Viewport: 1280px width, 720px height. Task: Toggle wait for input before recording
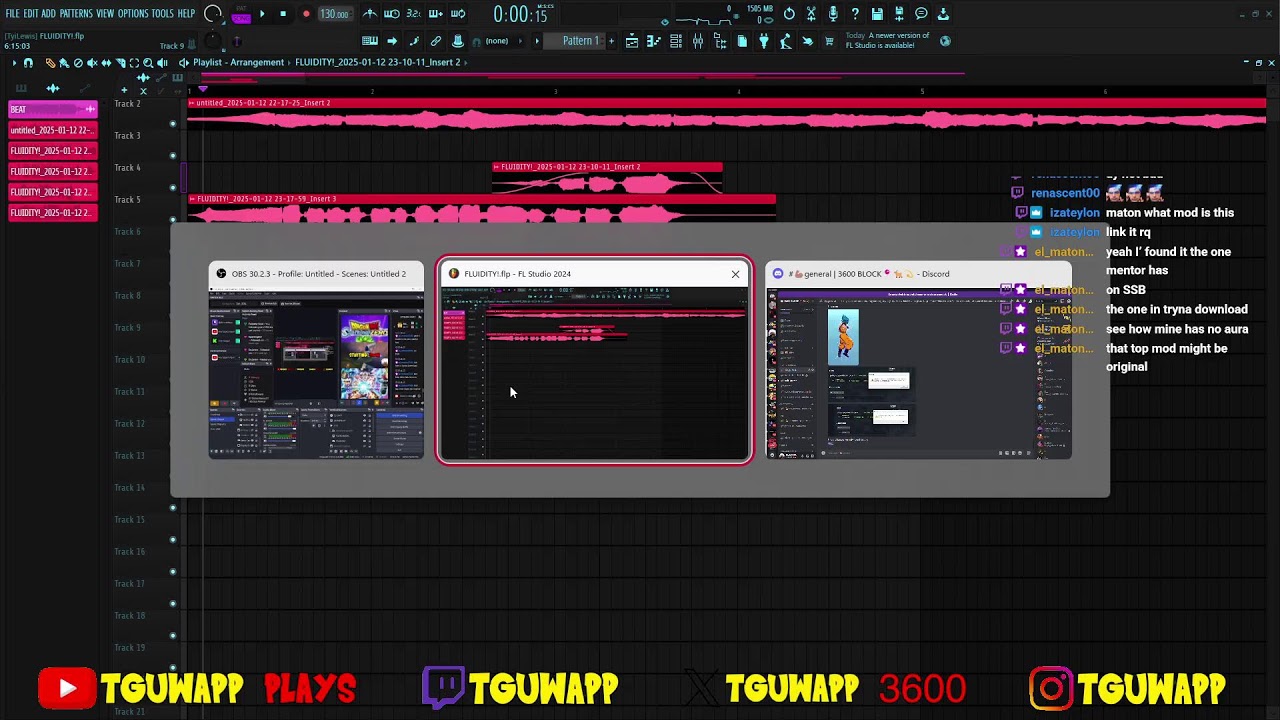tap(392, 14)
